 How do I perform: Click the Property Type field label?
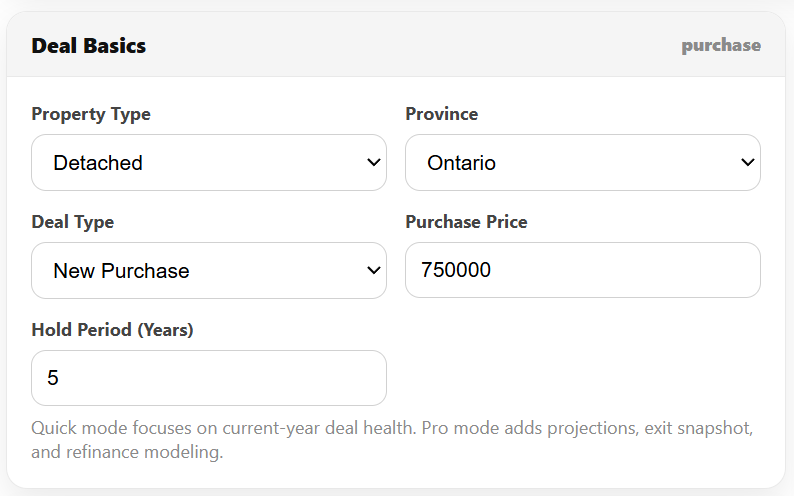click(x=91, y=114)
